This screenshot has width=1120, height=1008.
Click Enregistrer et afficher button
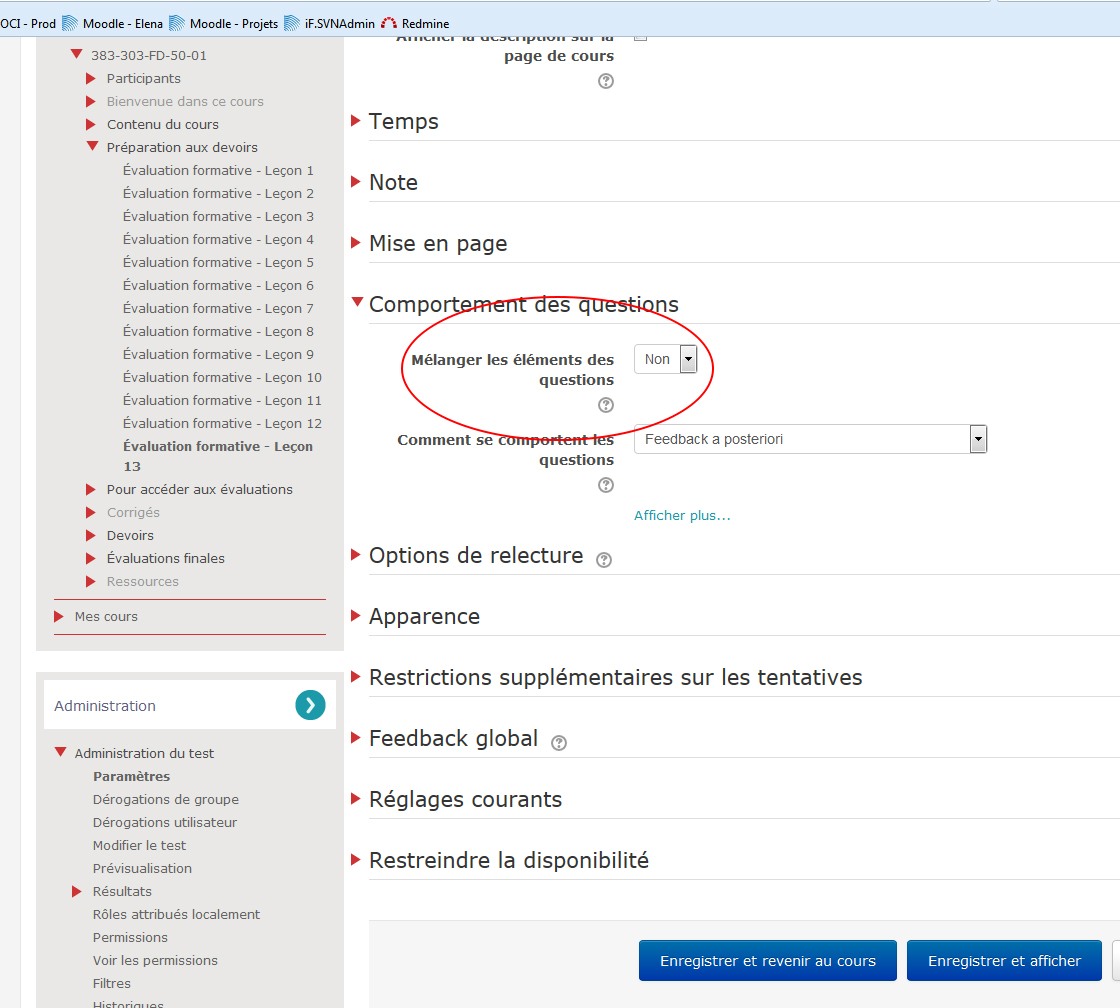pos(1004,961)
